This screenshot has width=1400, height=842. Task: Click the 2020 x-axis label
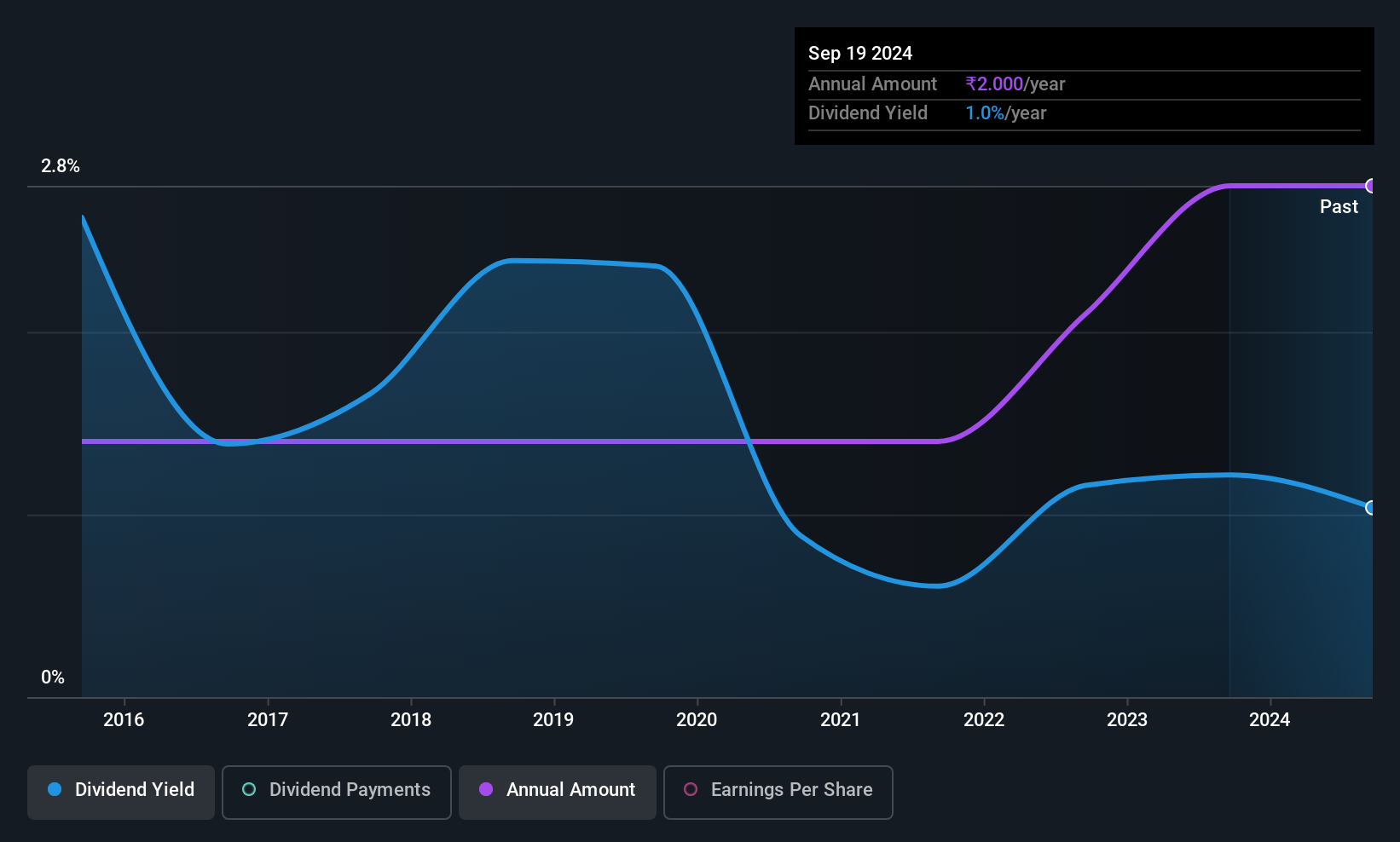click(x=697, y=720)
